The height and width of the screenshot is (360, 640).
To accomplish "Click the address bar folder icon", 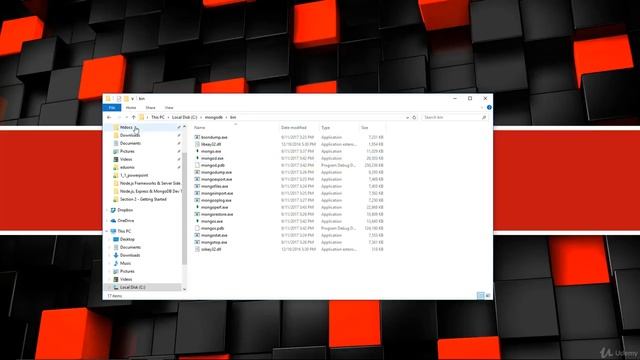I will pyautogui.click(x=142, y=117).
